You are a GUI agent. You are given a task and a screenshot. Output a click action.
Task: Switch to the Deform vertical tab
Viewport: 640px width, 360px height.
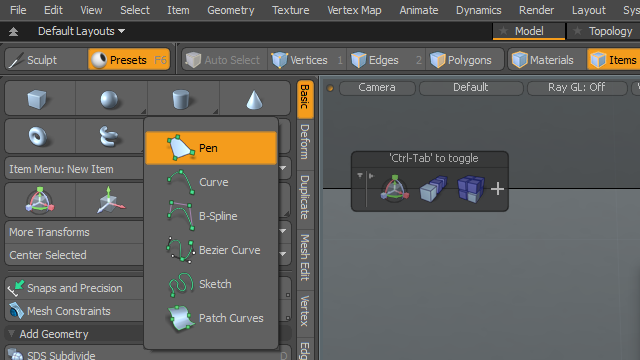pyautogui.click(x=305, y=142)
